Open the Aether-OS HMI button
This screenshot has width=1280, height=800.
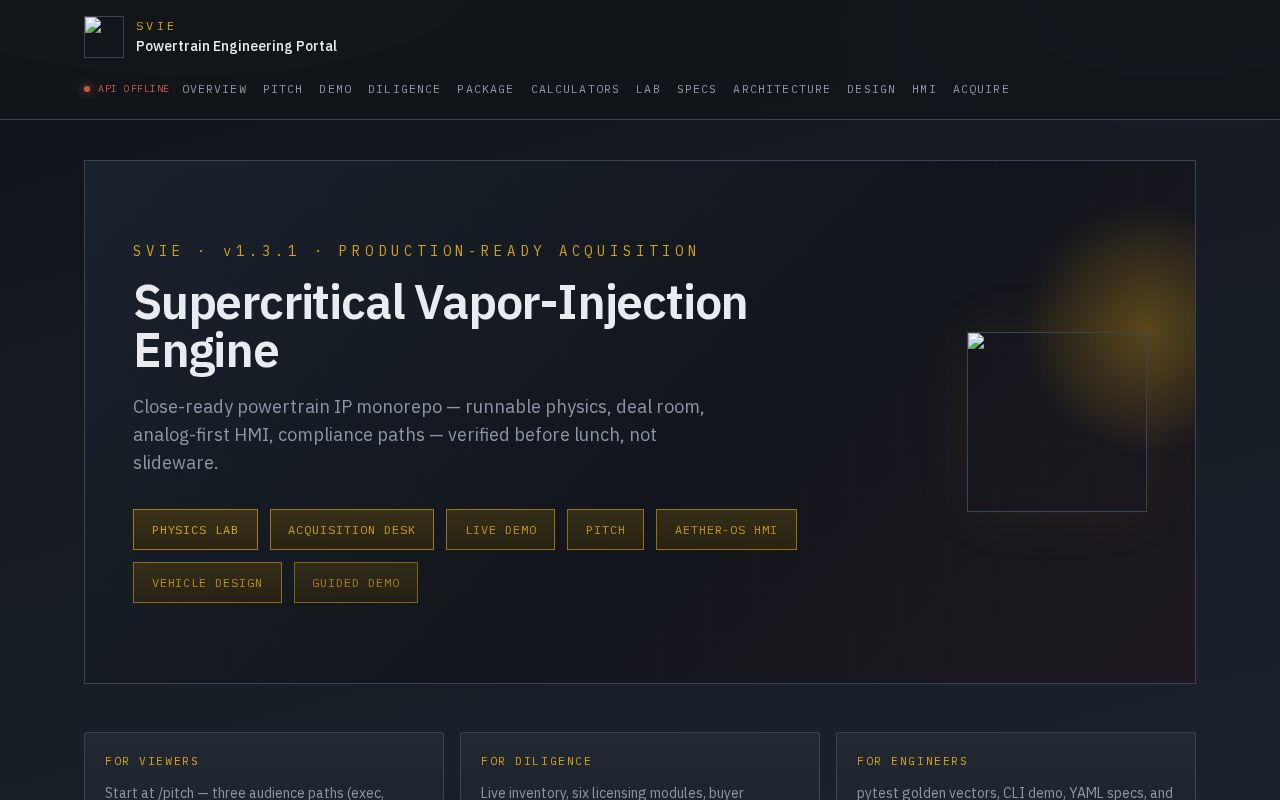[726, 529]
